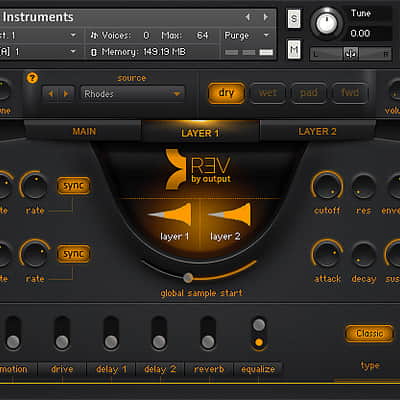Viewport: 400px width, 400px height.
Task: Toggle the lower rate sync button
Action: 73,254
